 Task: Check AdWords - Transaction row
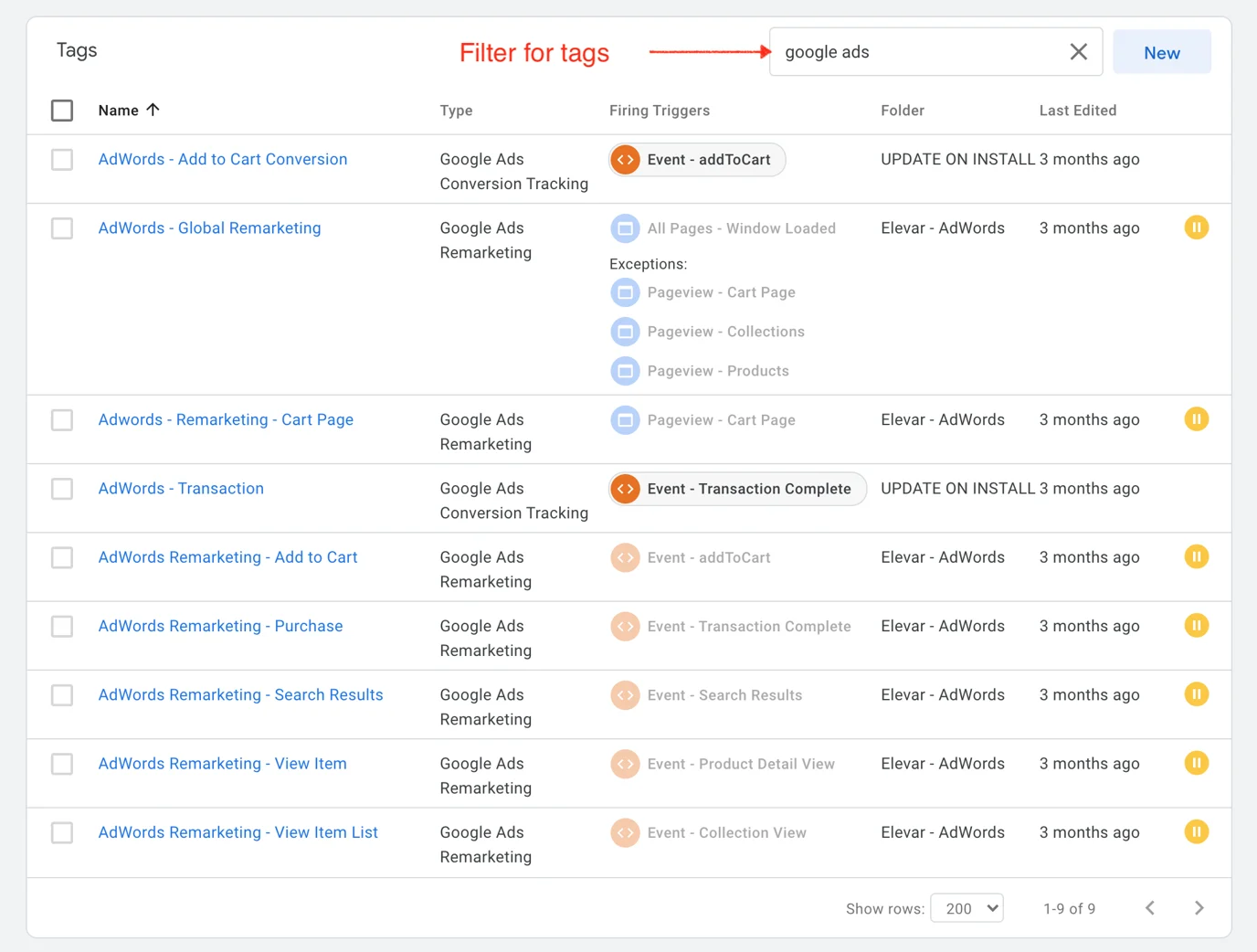[62, 489]
